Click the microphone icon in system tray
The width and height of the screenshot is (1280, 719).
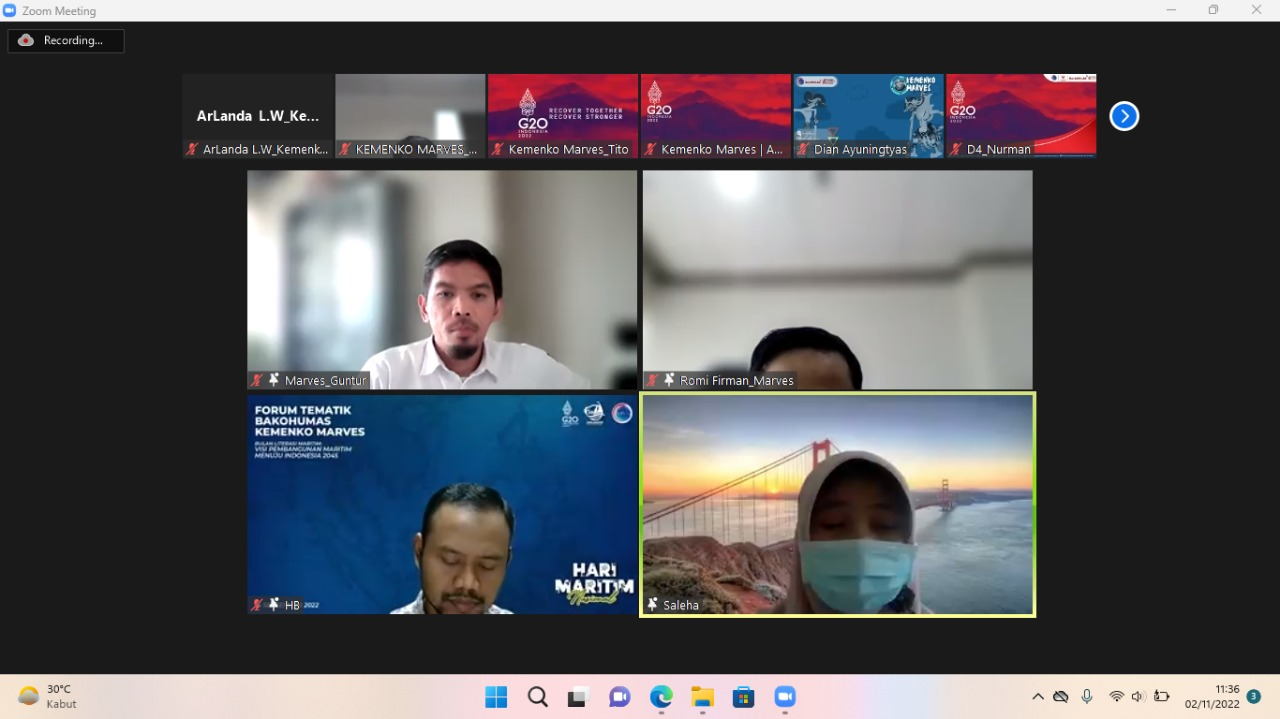click(x=1087, y=697)
